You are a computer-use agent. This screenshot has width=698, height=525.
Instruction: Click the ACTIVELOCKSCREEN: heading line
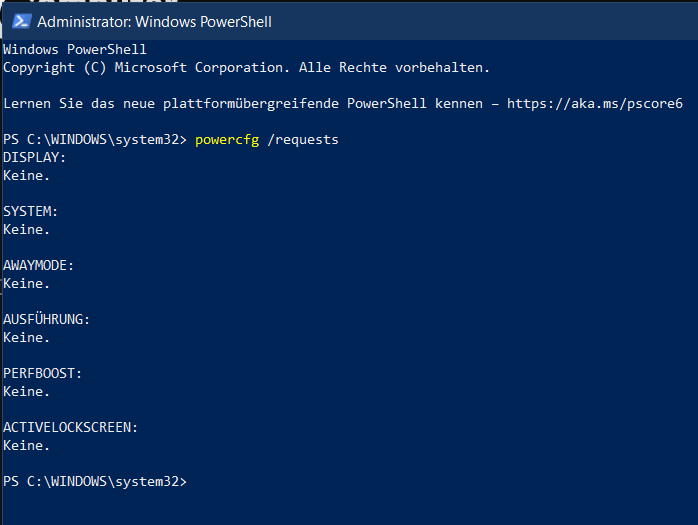(x=70, y=427)
